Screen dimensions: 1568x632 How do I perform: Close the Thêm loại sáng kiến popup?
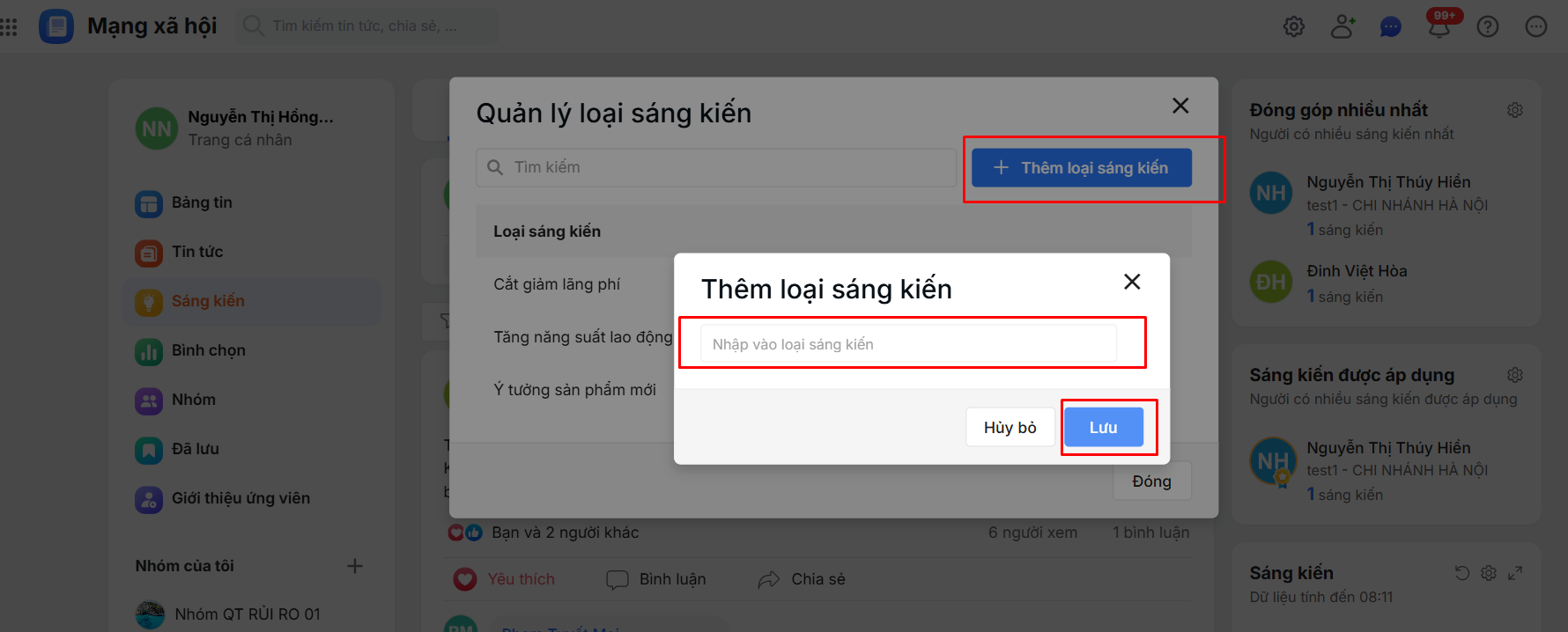1132,282
